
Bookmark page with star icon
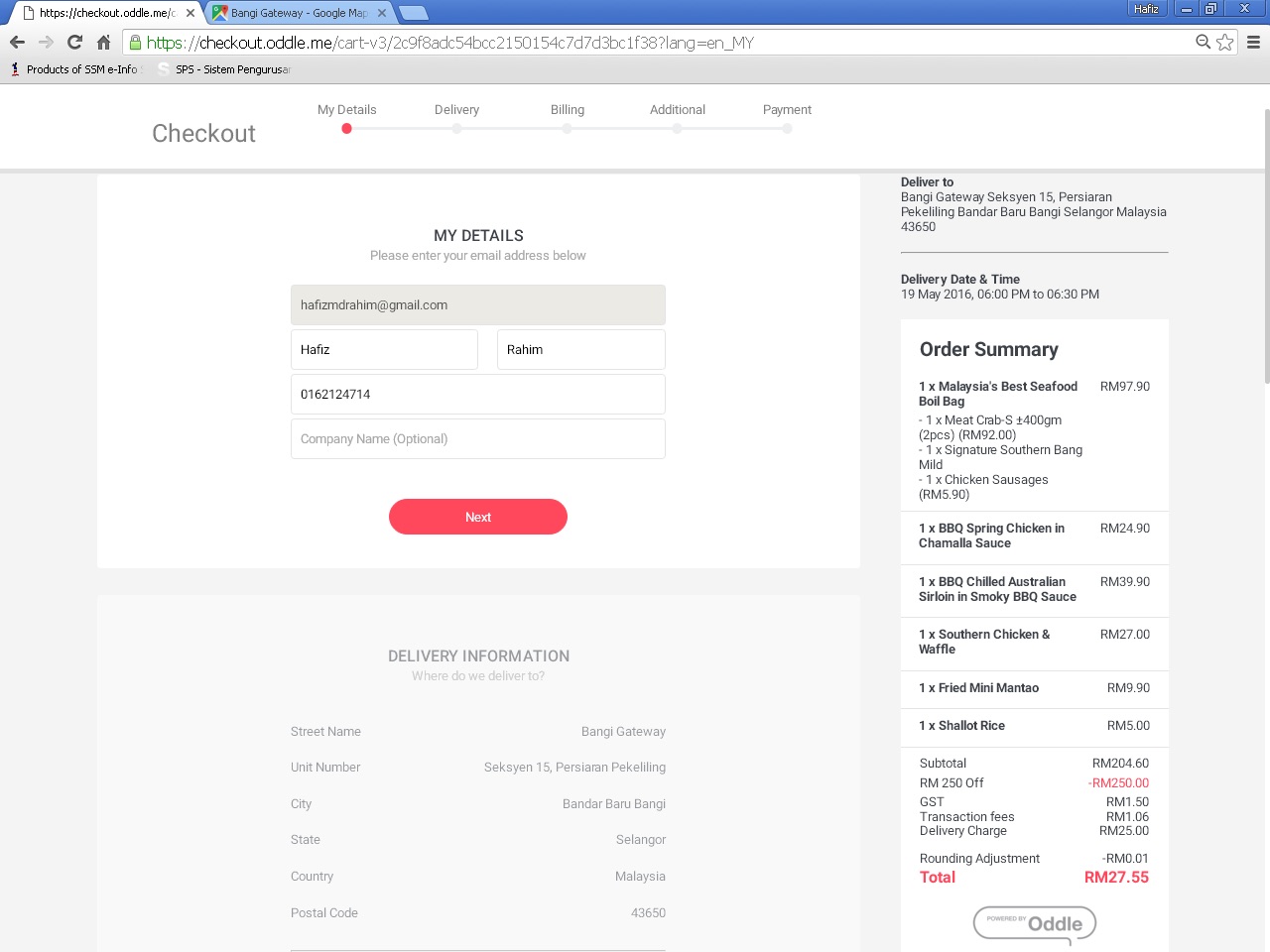(x=1225, y=43)
